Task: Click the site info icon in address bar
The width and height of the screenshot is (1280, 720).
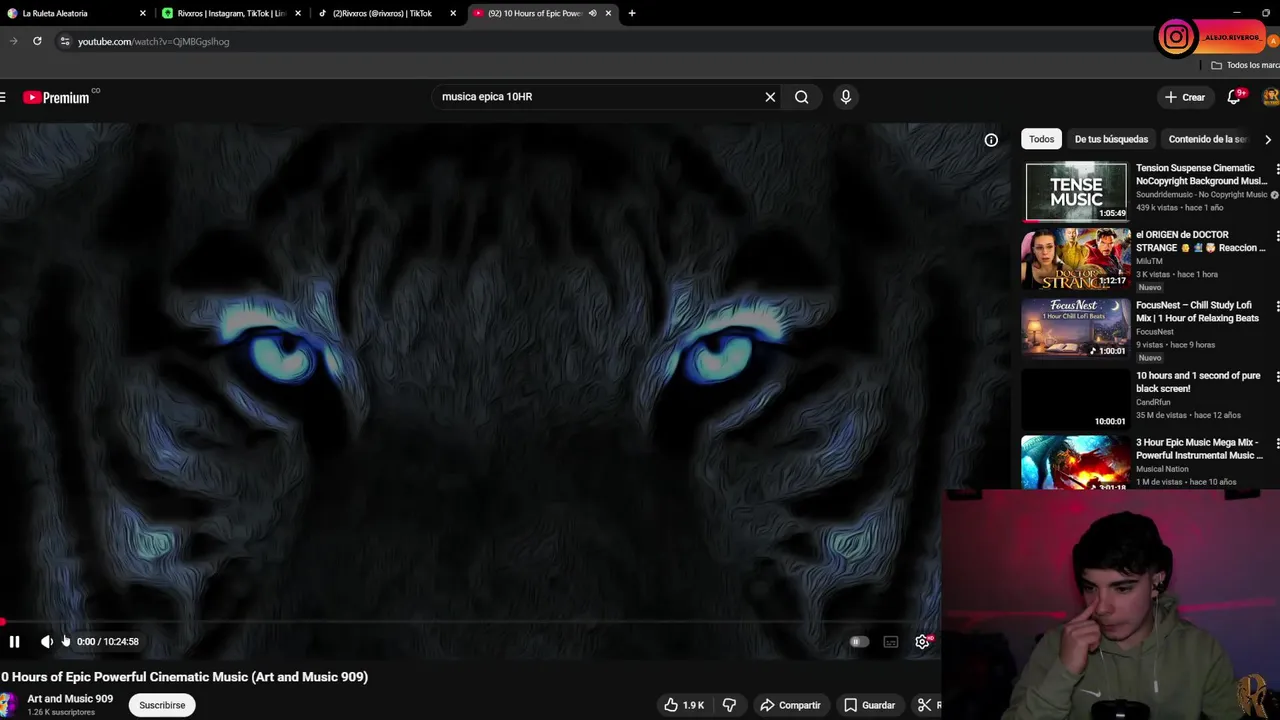Action: (x=65, y=41)
